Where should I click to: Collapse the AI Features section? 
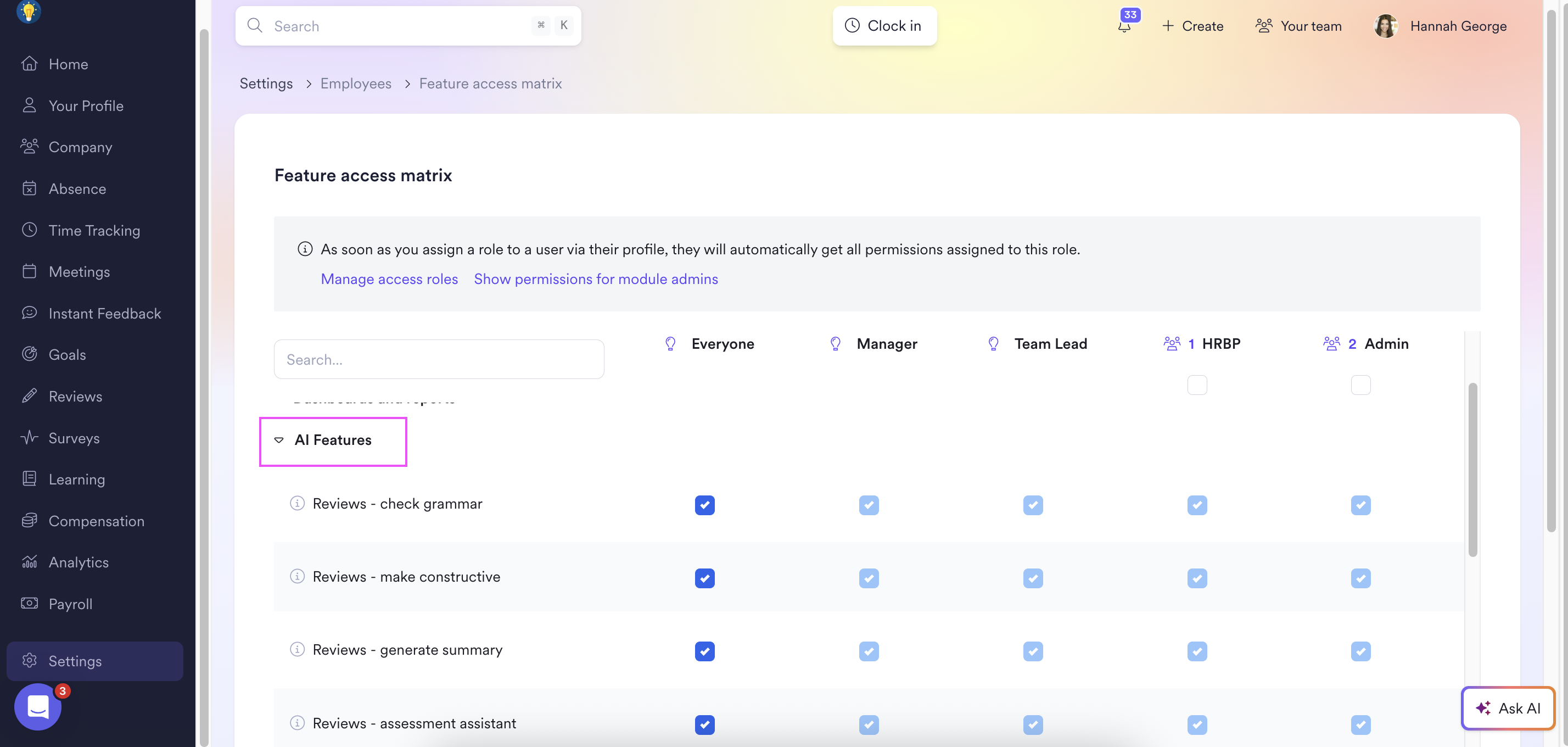coord(279,440)
